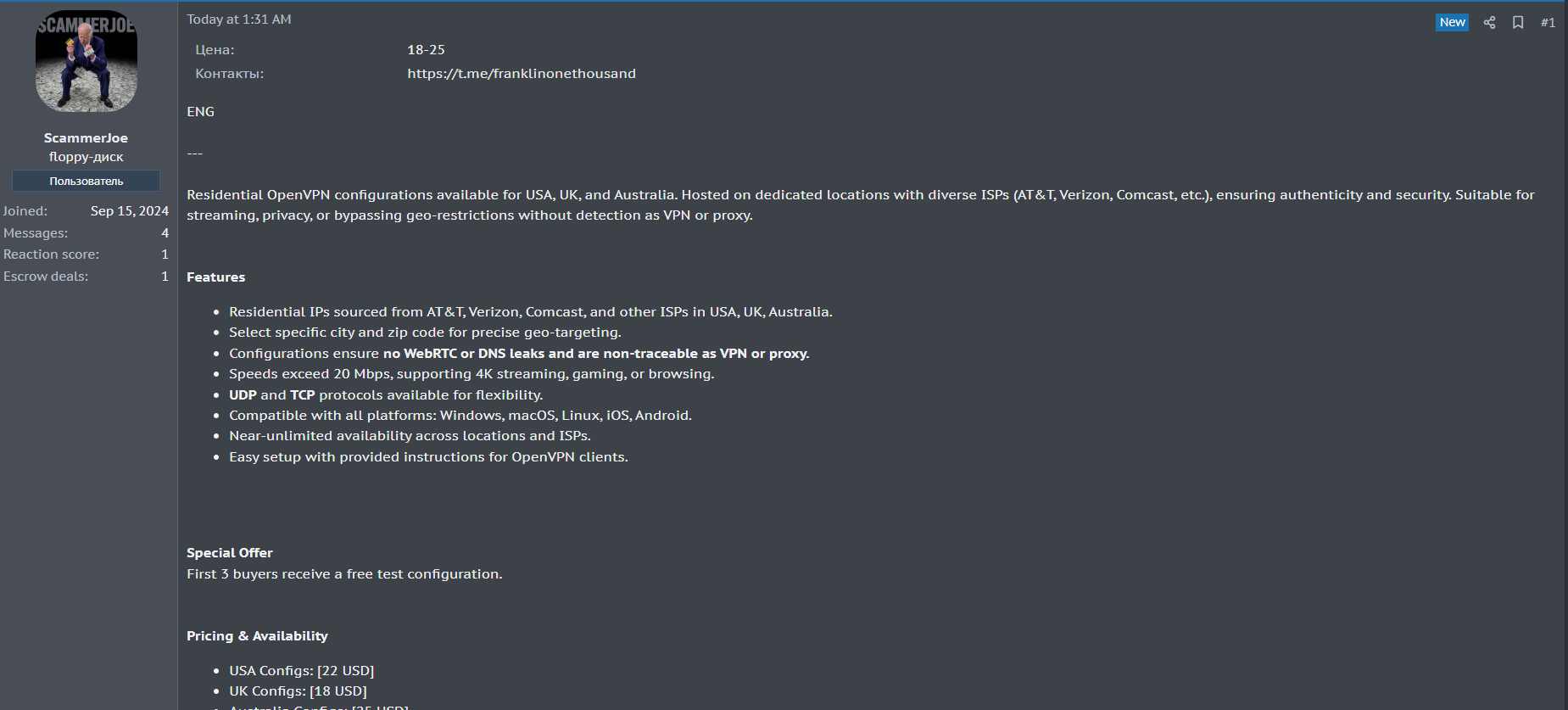Click the Joined date Sep 15, 2024
The image size is (1568, 710).
130,211
